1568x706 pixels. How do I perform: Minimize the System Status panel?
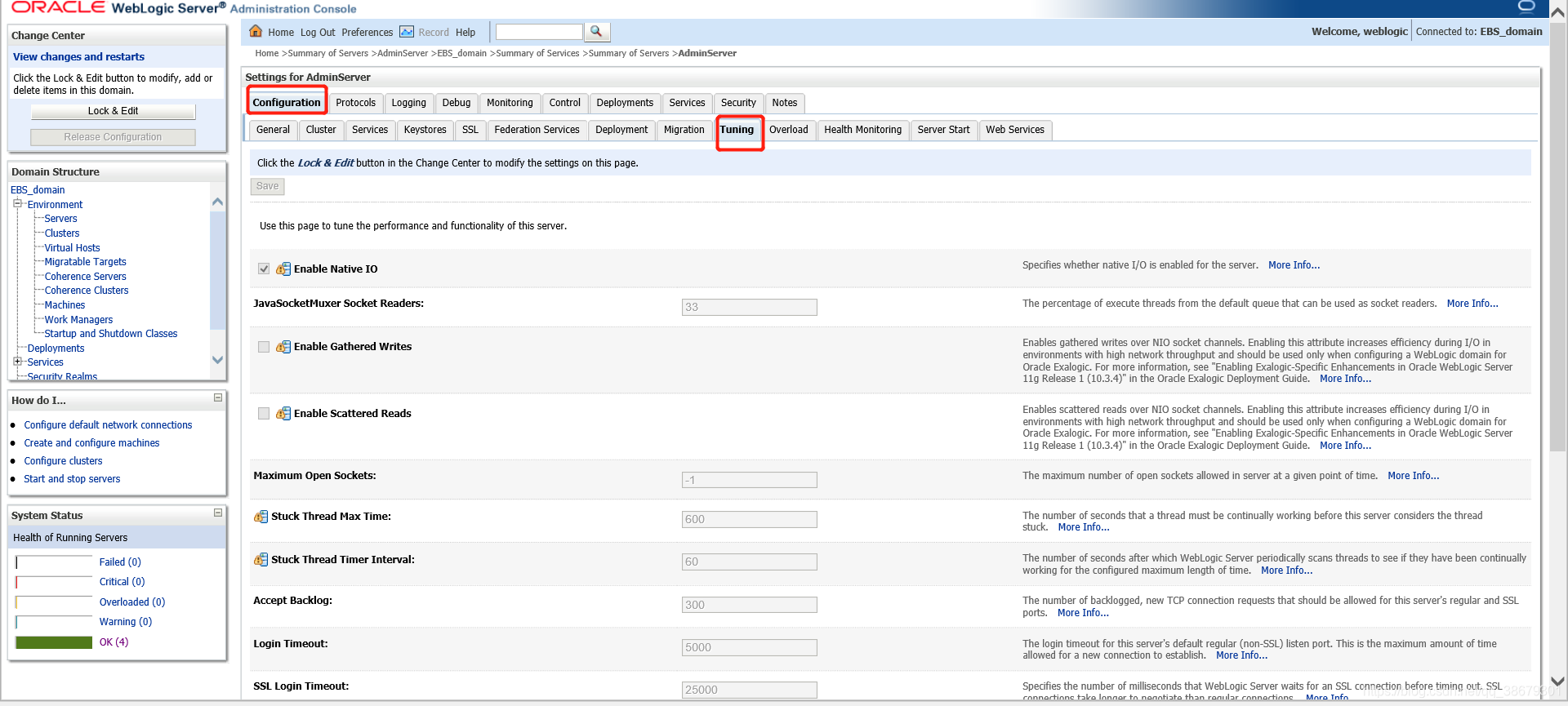[218, 513]
